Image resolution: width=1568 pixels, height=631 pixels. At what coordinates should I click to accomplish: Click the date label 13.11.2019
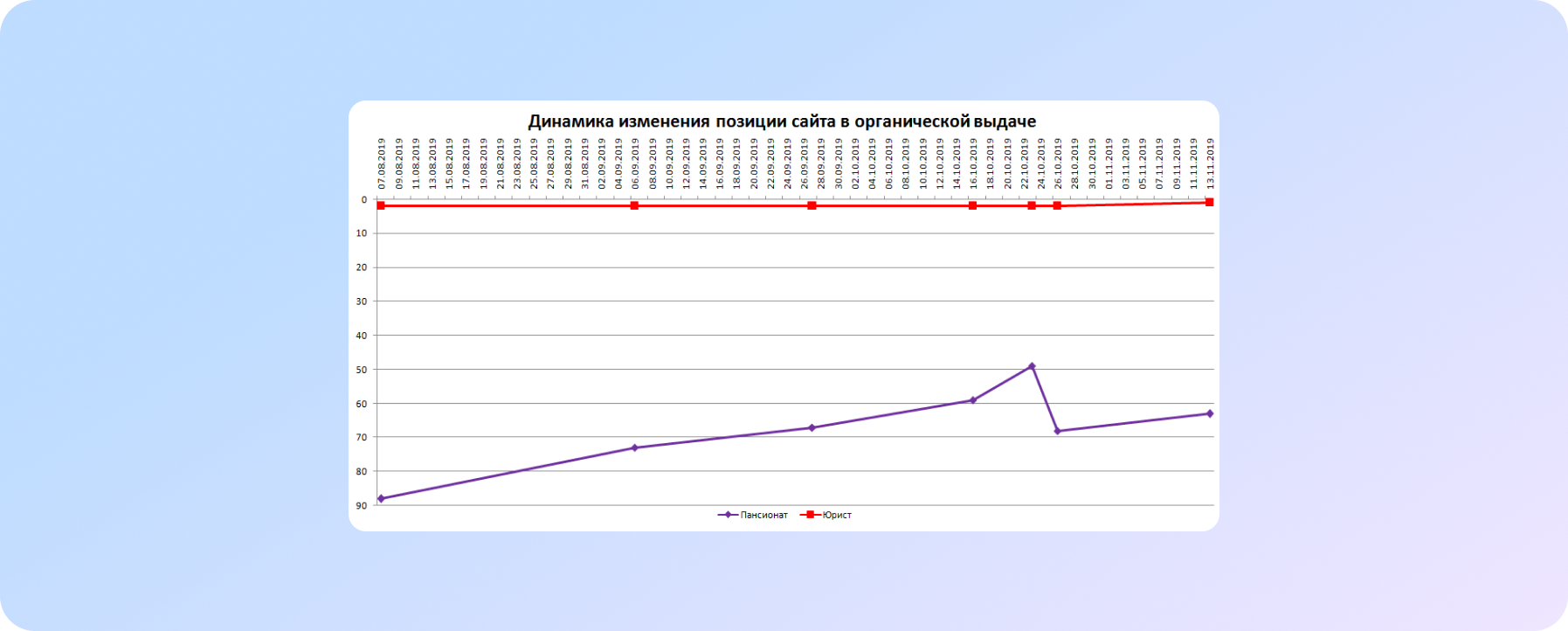click(x=1211, y=163)
